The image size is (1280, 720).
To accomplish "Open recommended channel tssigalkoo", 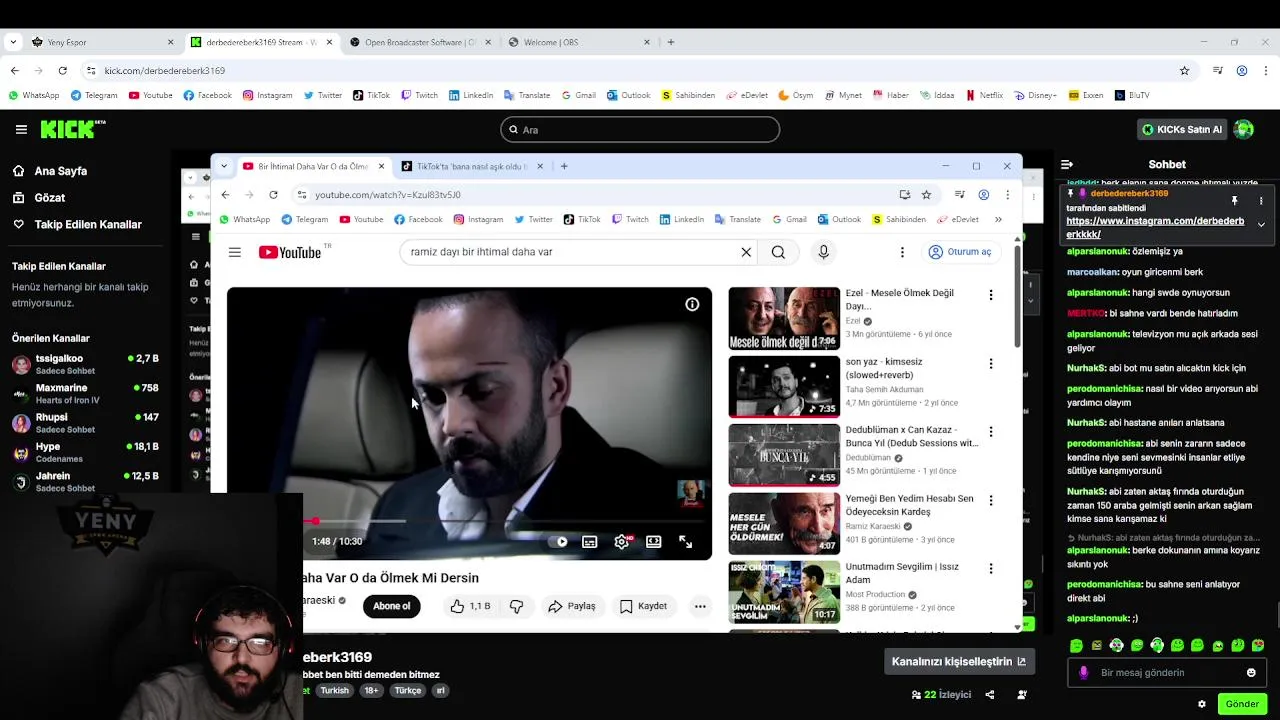I will (x=85, y=364).
